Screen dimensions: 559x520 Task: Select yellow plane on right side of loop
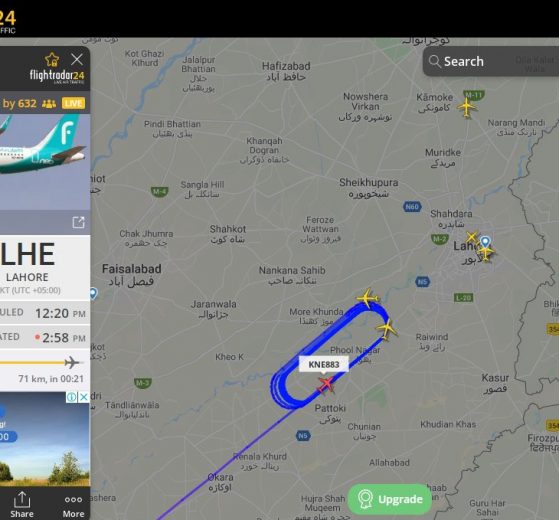[x=386, y=329]
